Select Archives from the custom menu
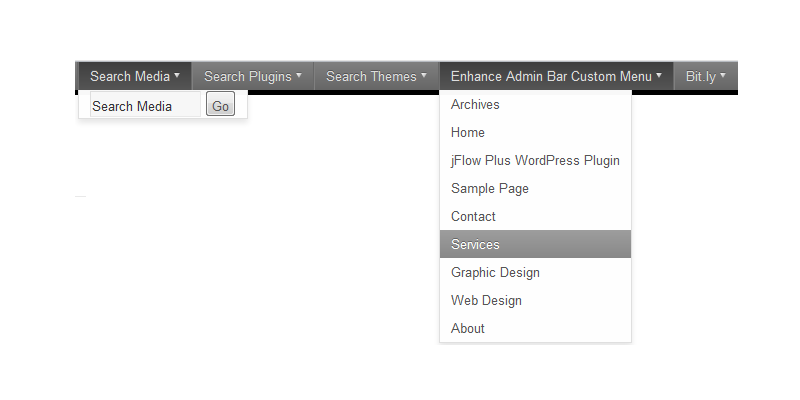800x400 pixels. pos(475,104)
